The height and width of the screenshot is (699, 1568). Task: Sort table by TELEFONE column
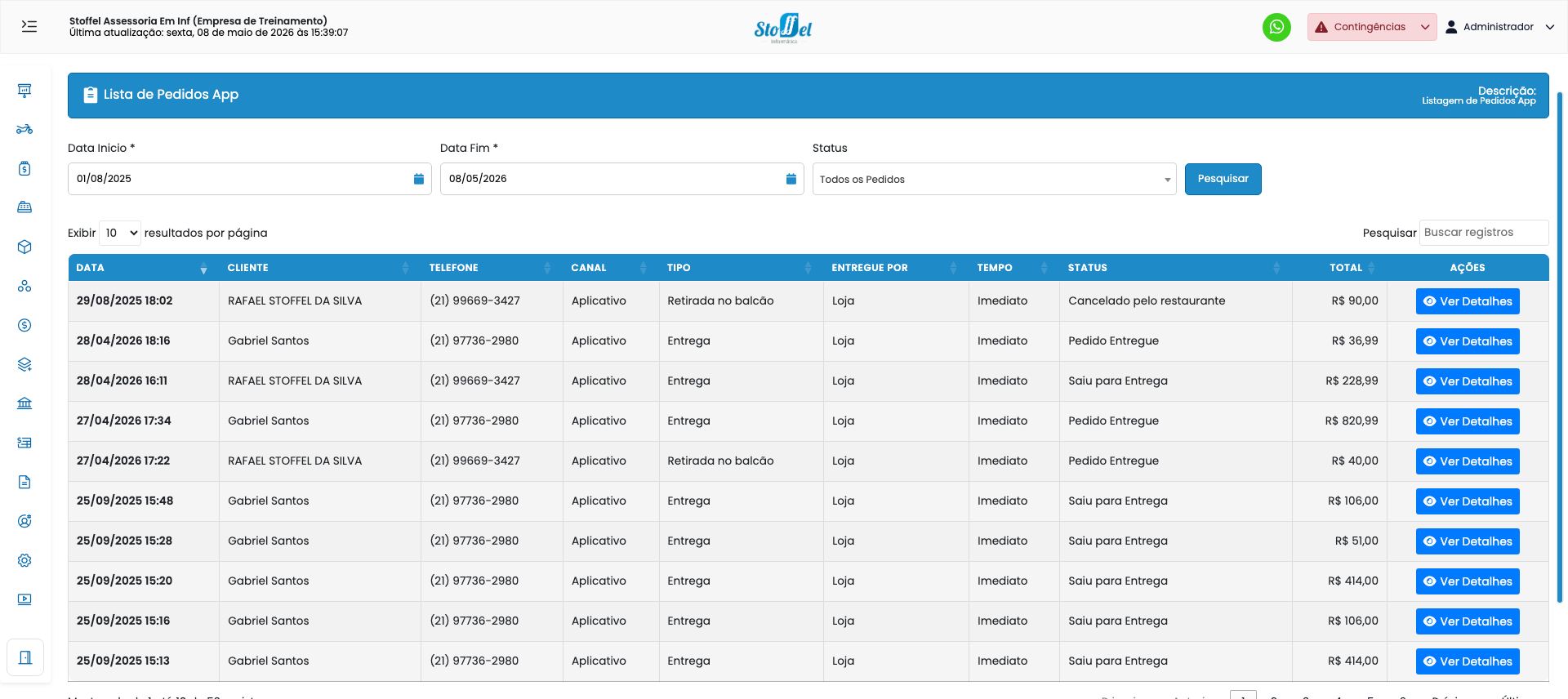[492, 268]
